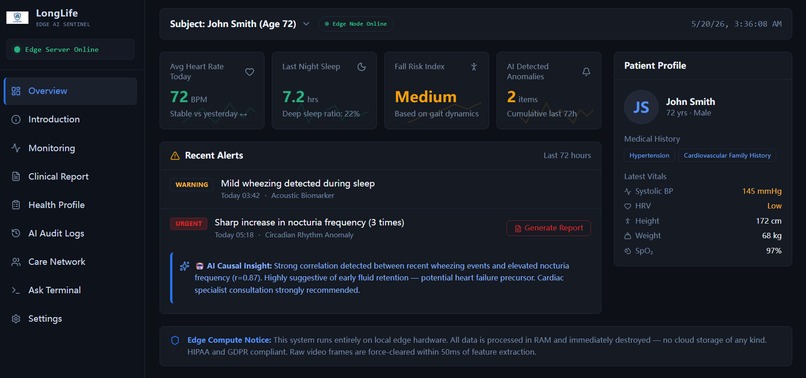Viewport: 806px width, 378px height.
Task: Open the Health Profile page
Action: point(70,205)
